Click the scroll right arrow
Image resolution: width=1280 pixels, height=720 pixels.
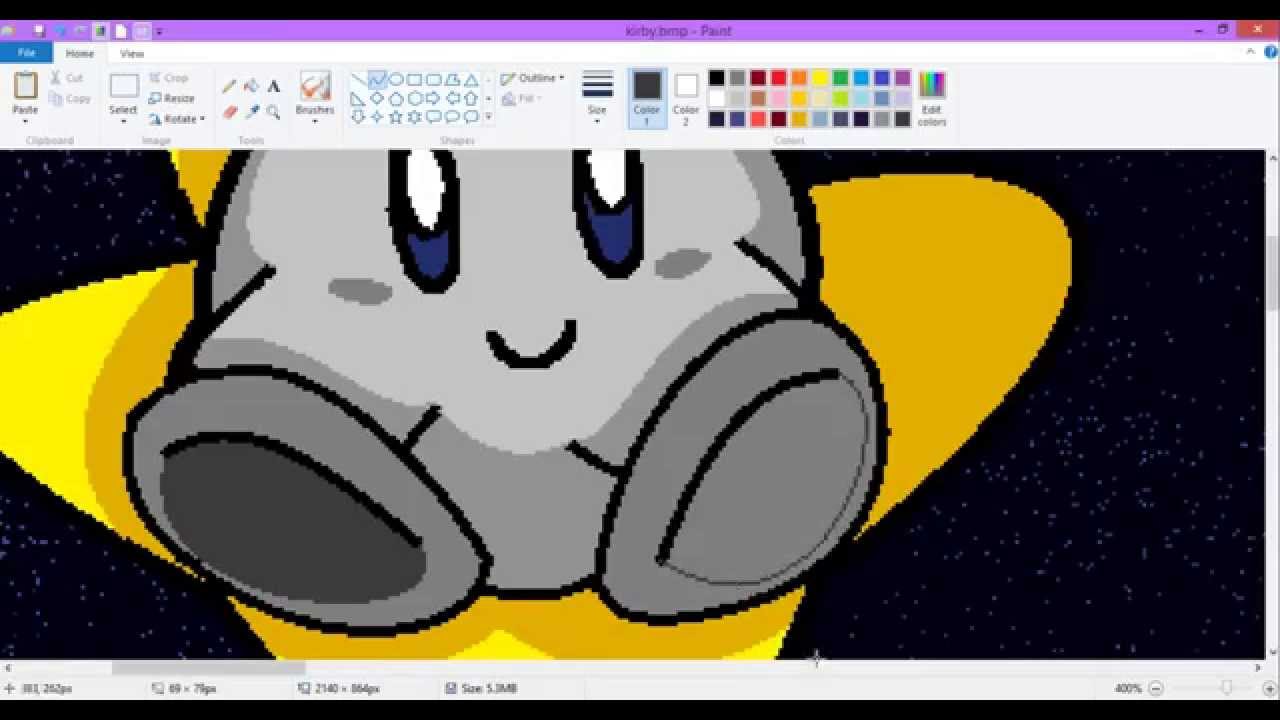[x=1258, y=668]
